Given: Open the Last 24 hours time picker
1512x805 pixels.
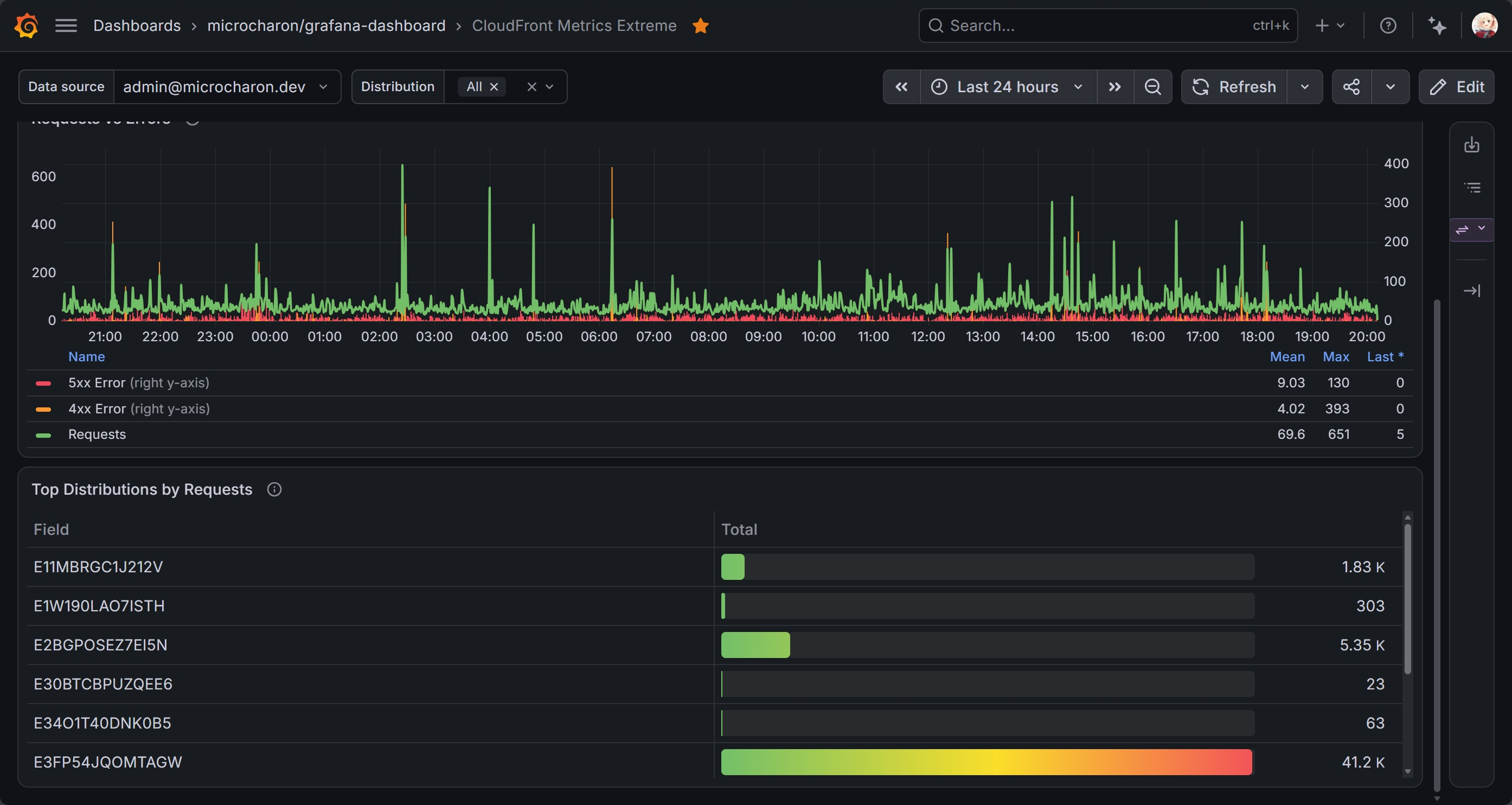Looking at the screenshot, I should [1008, 87].
